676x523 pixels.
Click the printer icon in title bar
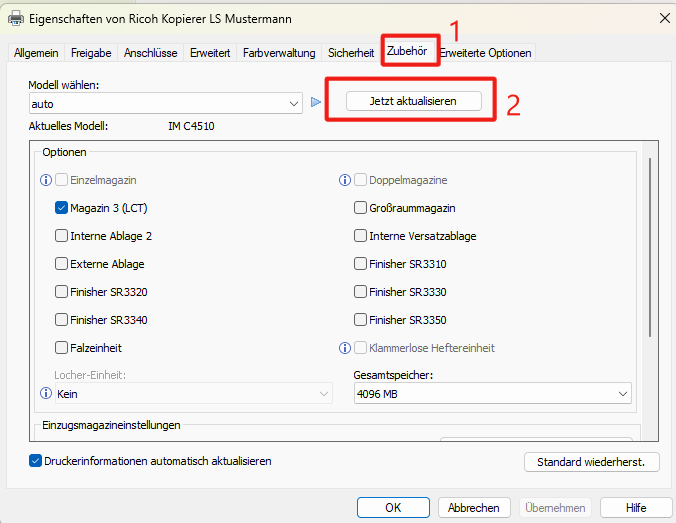tap(17, 17)
